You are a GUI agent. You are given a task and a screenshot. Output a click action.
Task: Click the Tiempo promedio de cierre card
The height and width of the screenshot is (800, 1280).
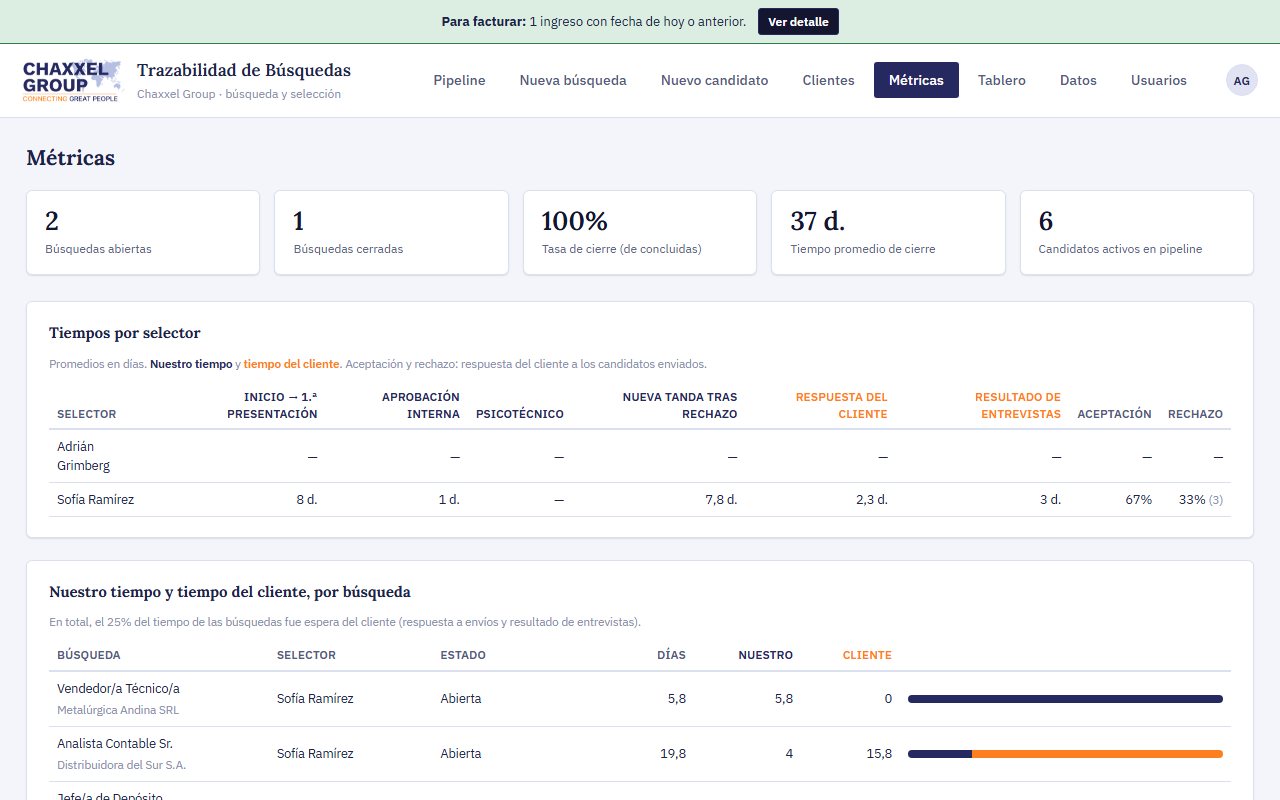click(x=888, y=232)
